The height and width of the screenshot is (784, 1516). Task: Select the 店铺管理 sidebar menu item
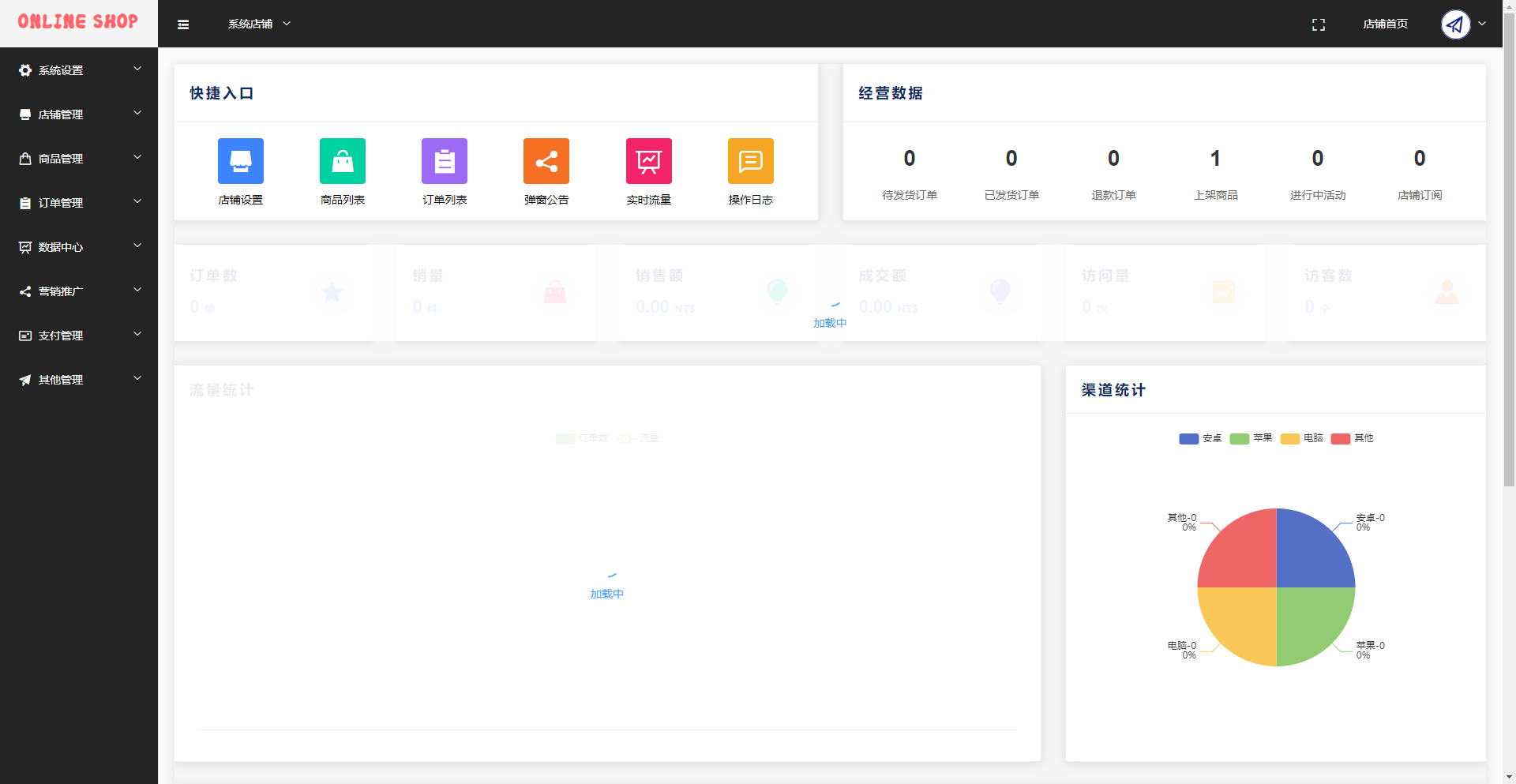tap(79, 114)
